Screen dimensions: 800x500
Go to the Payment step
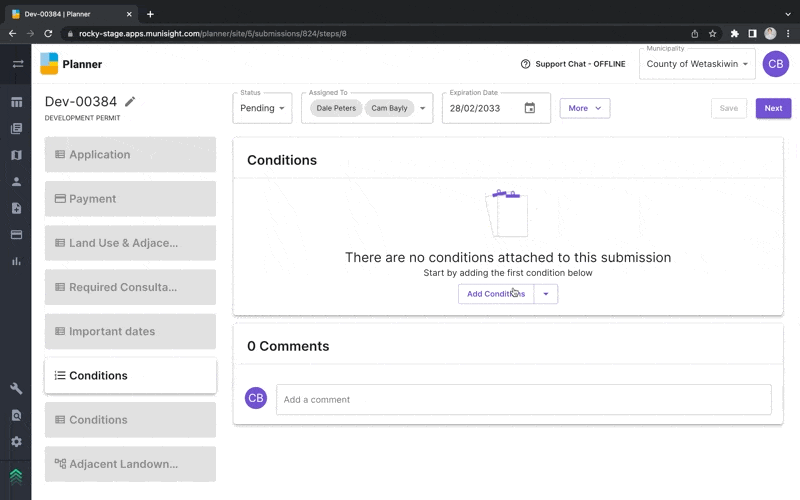tap(130, 199)
